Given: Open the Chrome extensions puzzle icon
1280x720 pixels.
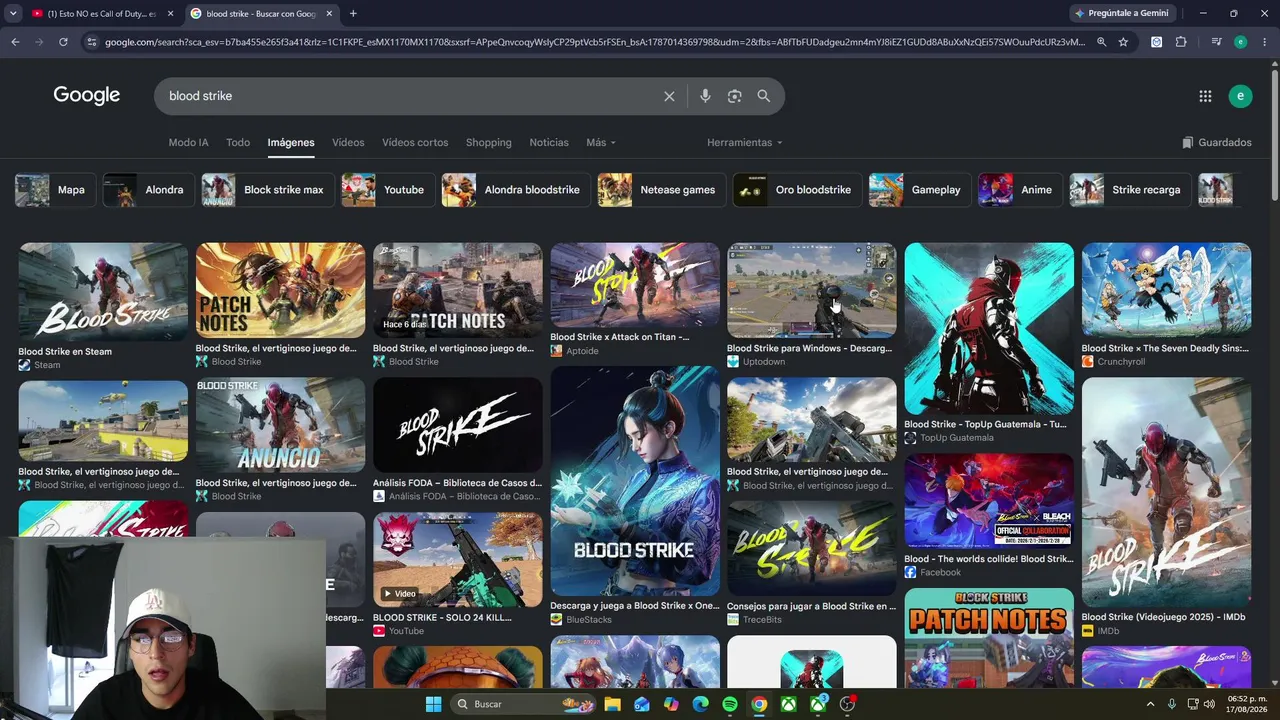Looking at the screenshot, I should [x=1181, y=42].
